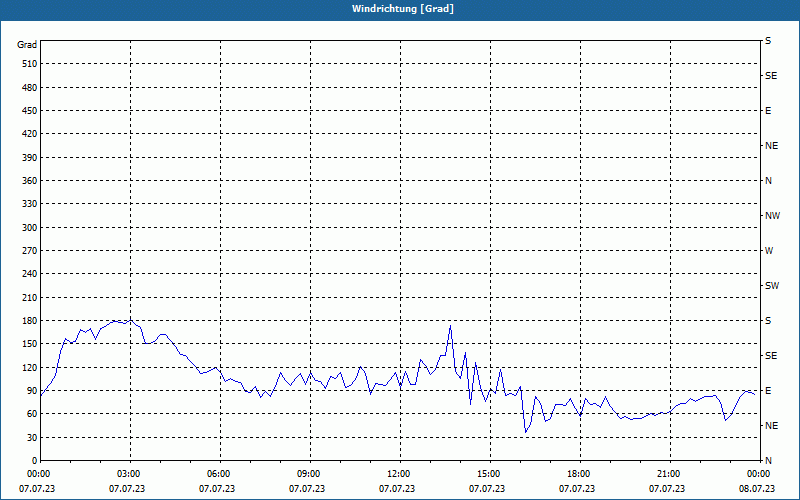Select the 12:00 time axis label

pos(396,474)
